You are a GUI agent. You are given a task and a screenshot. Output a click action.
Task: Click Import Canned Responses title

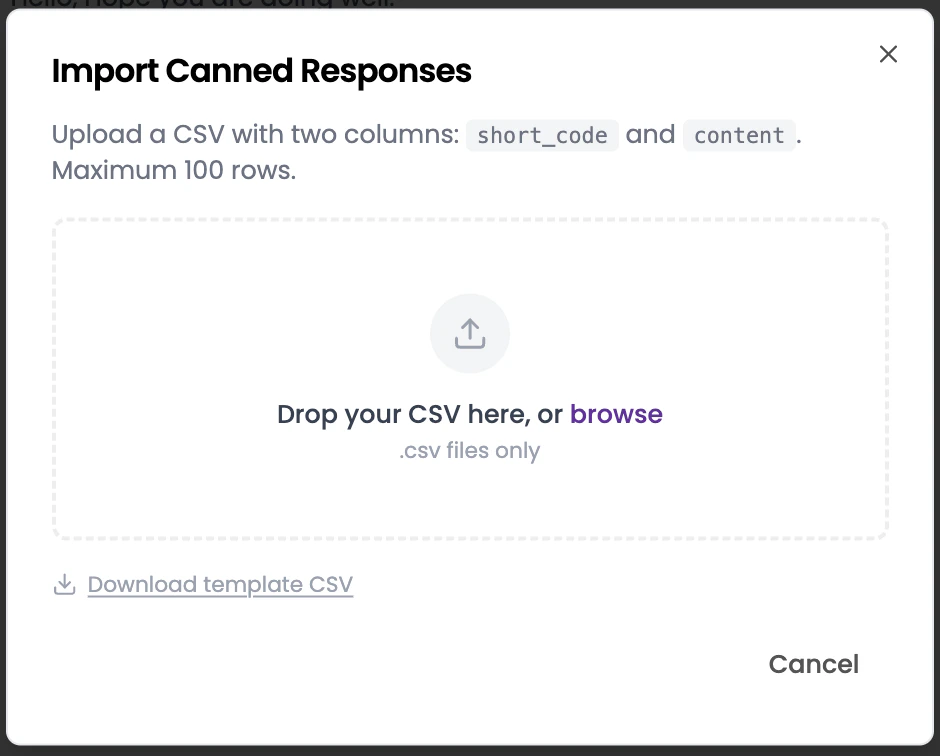(261, 71)
